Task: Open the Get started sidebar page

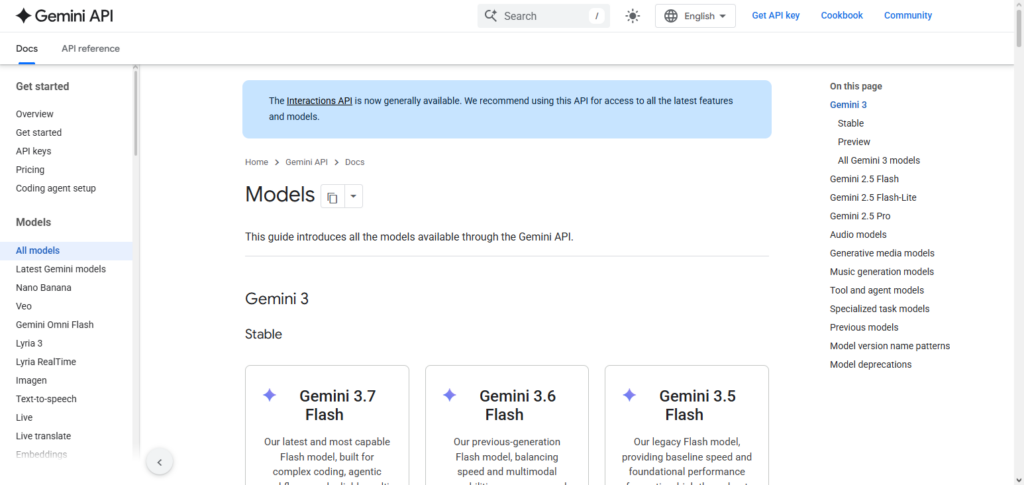Action: coord(39,133)
